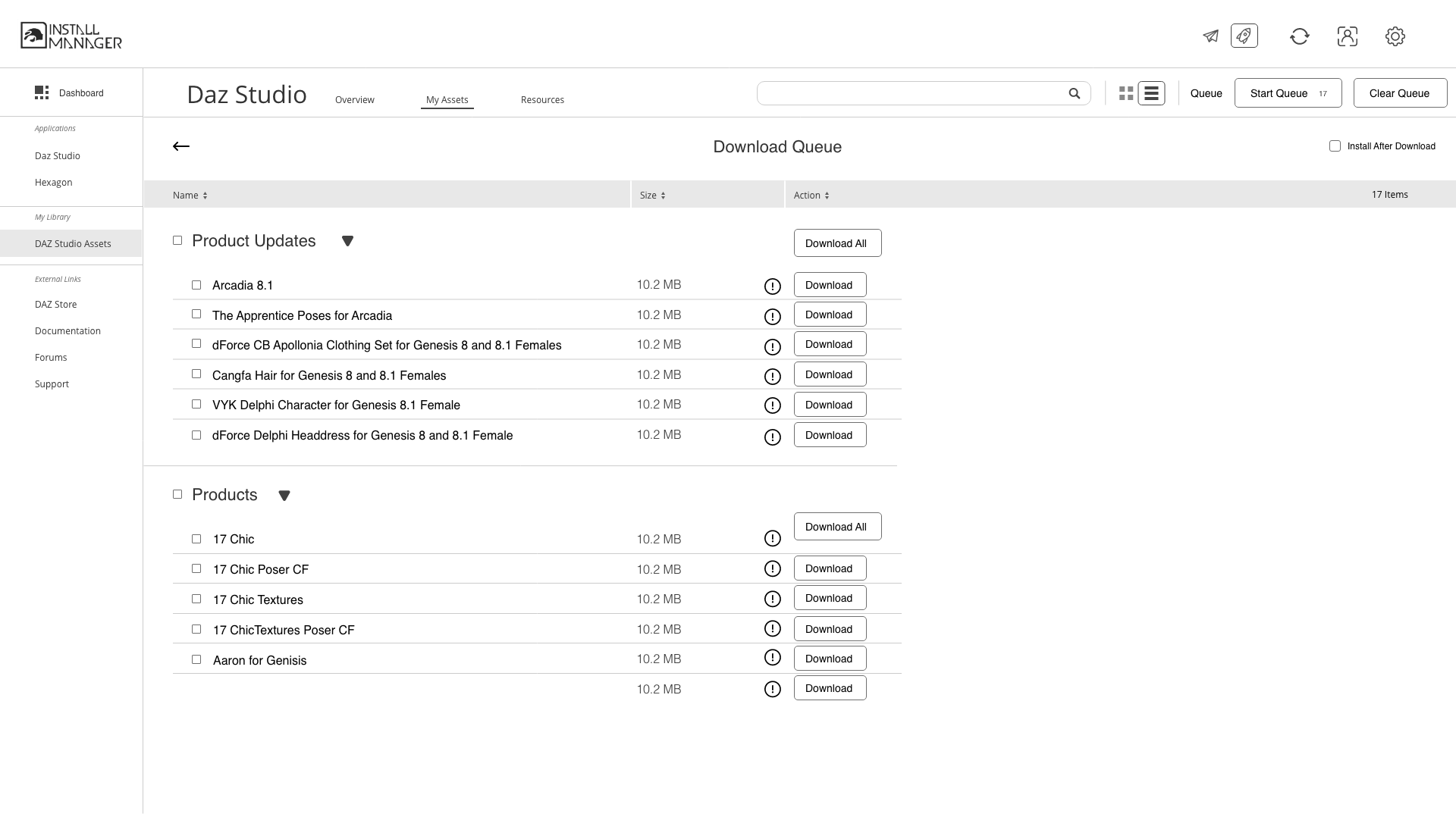
Task: Open Support external link
Action: [52, 383]
